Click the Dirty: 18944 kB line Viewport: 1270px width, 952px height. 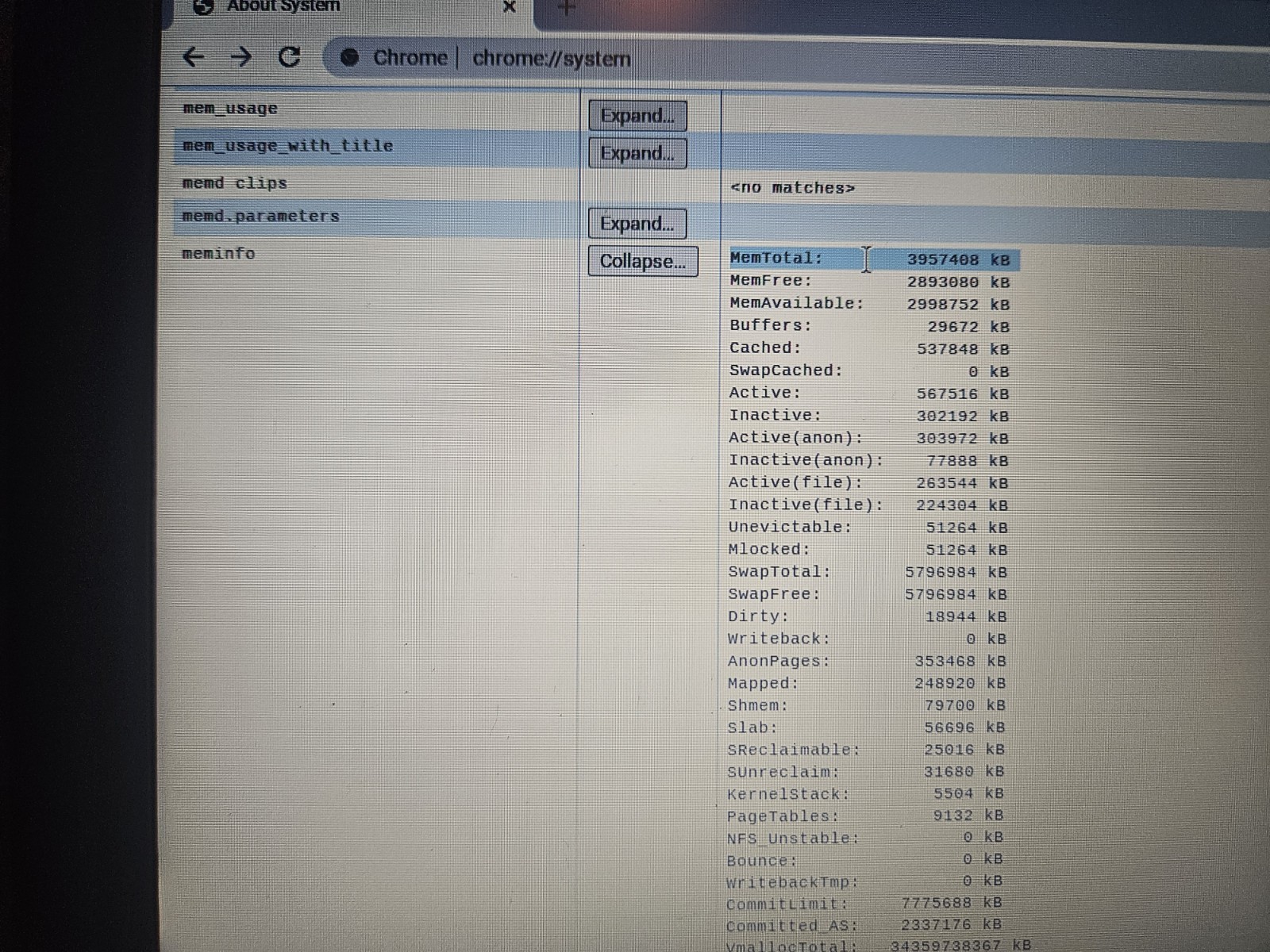click(868, 616)
